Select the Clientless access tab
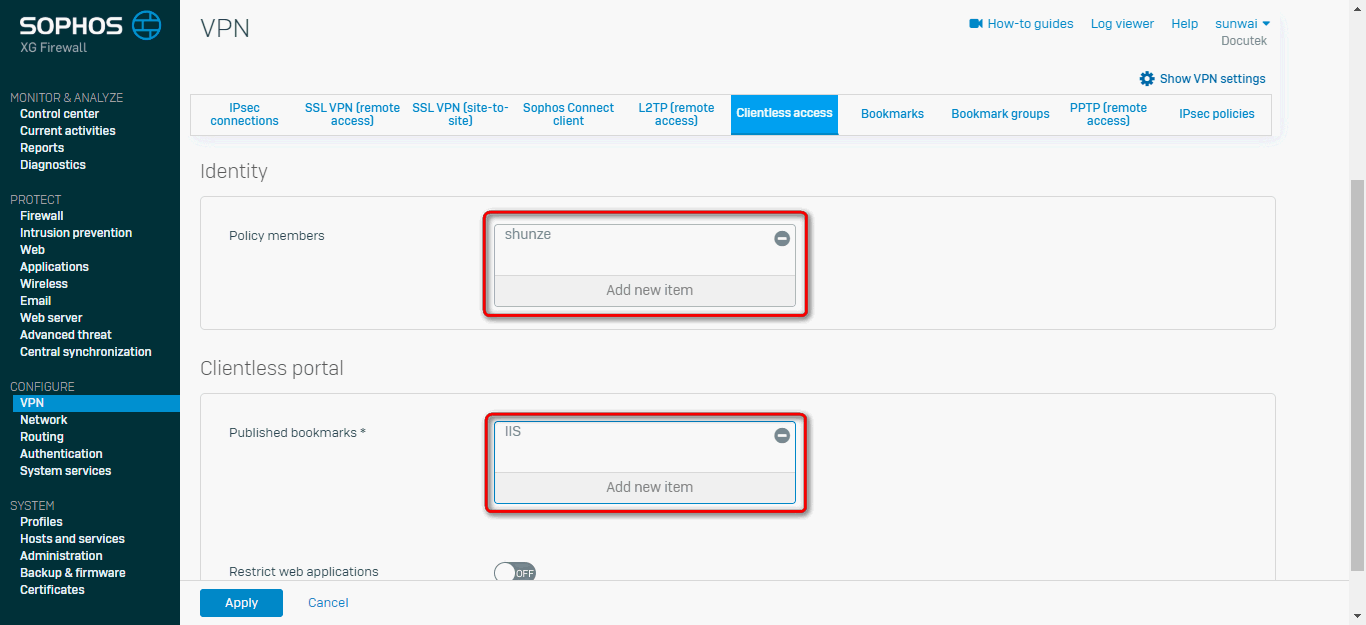The width and height of the screenshot is (1366, 625). [784, 114]
